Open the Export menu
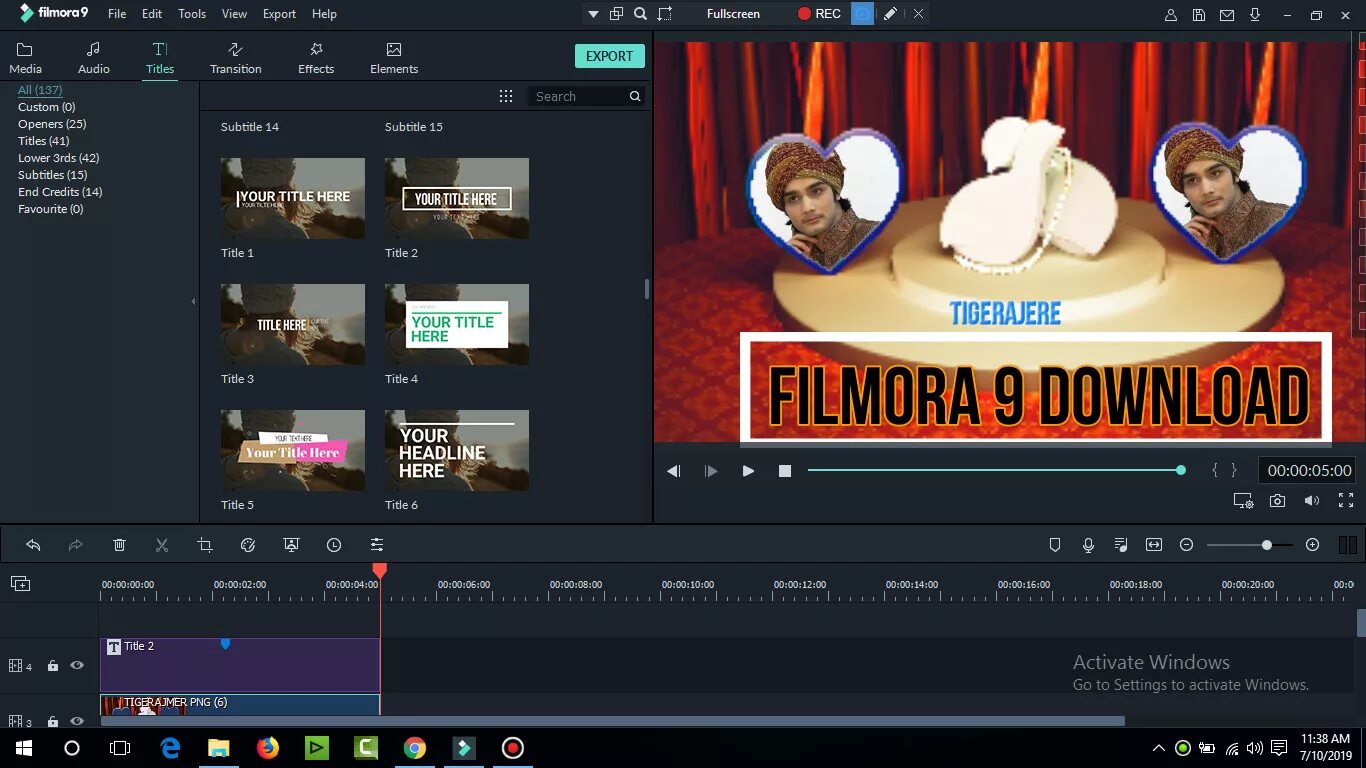Viewport: 1366px width, 768px height. (x=279, y=14)
